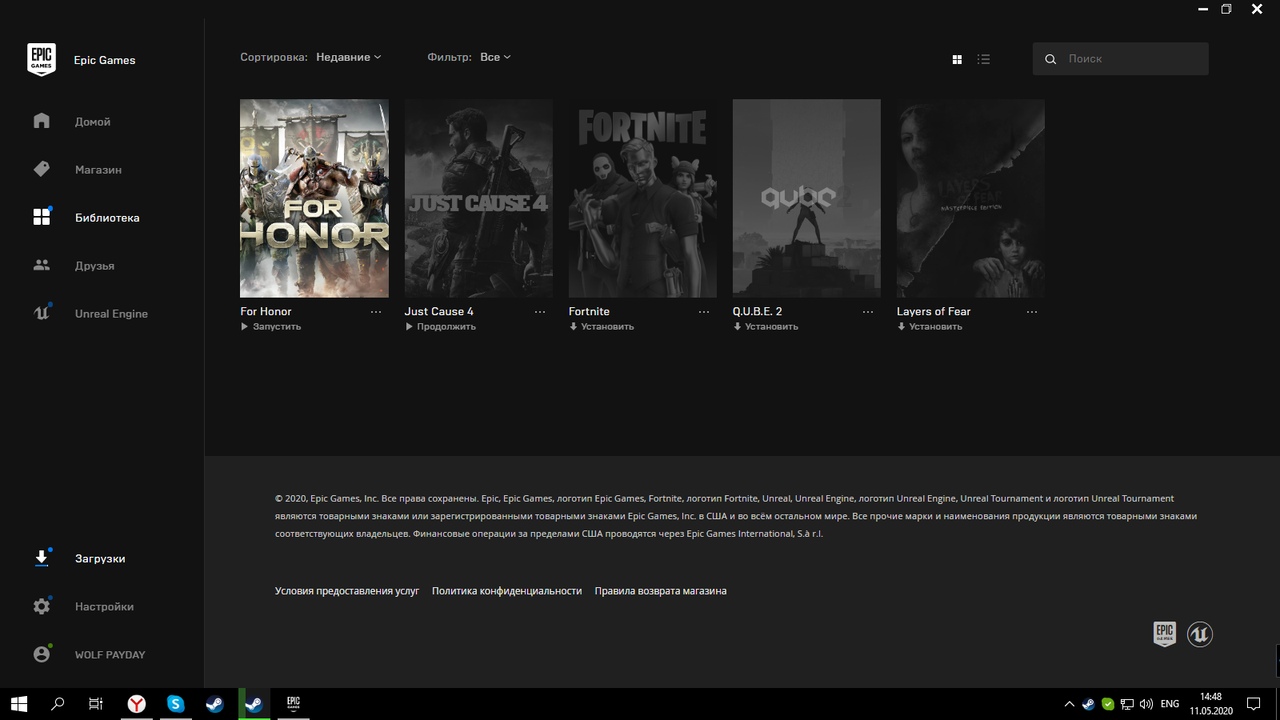
Task: Open Политика конфиденциальности link
Action: (x=507, y=591)
